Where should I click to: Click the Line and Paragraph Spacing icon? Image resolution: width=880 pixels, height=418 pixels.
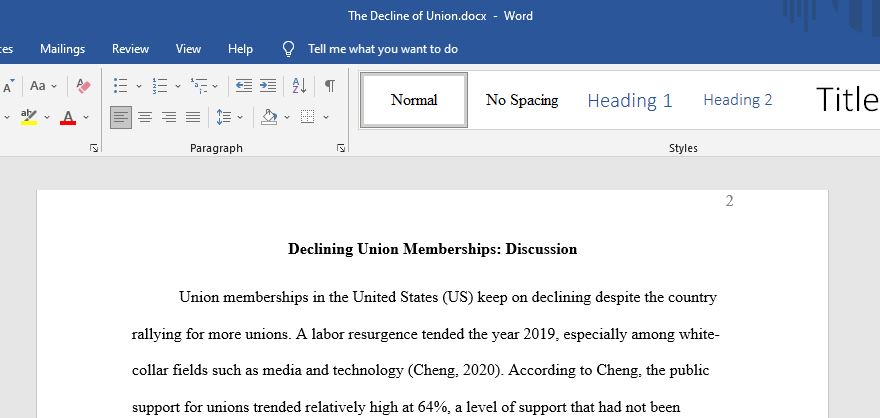tap(223, 117)
